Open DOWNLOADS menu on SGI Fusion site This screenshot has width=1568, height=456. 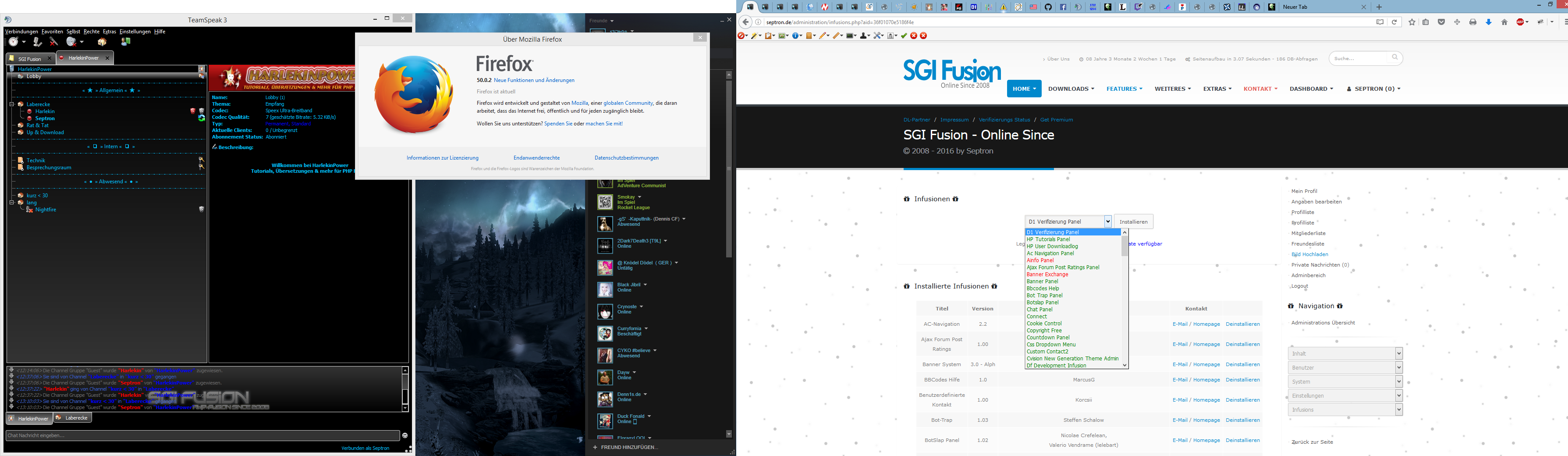[x=1071, y=89]
